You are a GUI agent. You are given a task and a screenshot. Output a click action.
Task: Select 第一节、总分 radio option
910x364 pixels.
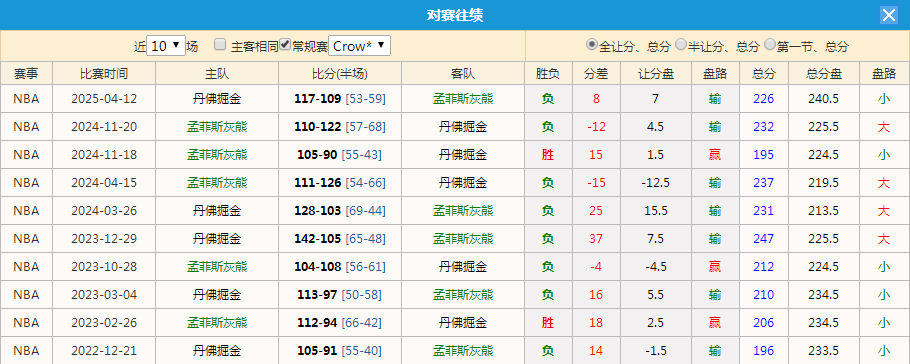[x=770, y=44]
